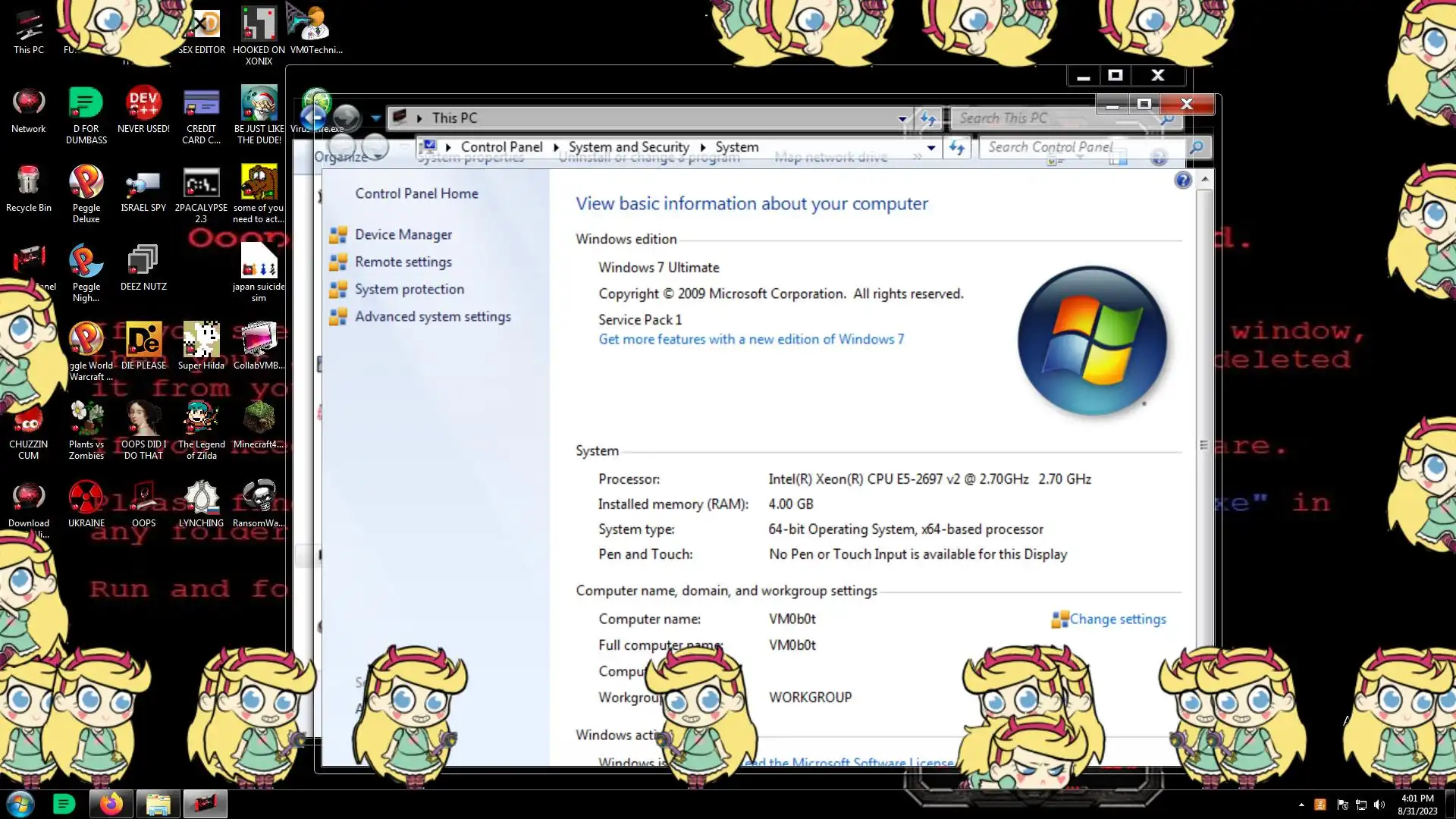Open the File Explorer taskbar icon
This screenshot has width=1456, height=819.
(x=158, y=804)
